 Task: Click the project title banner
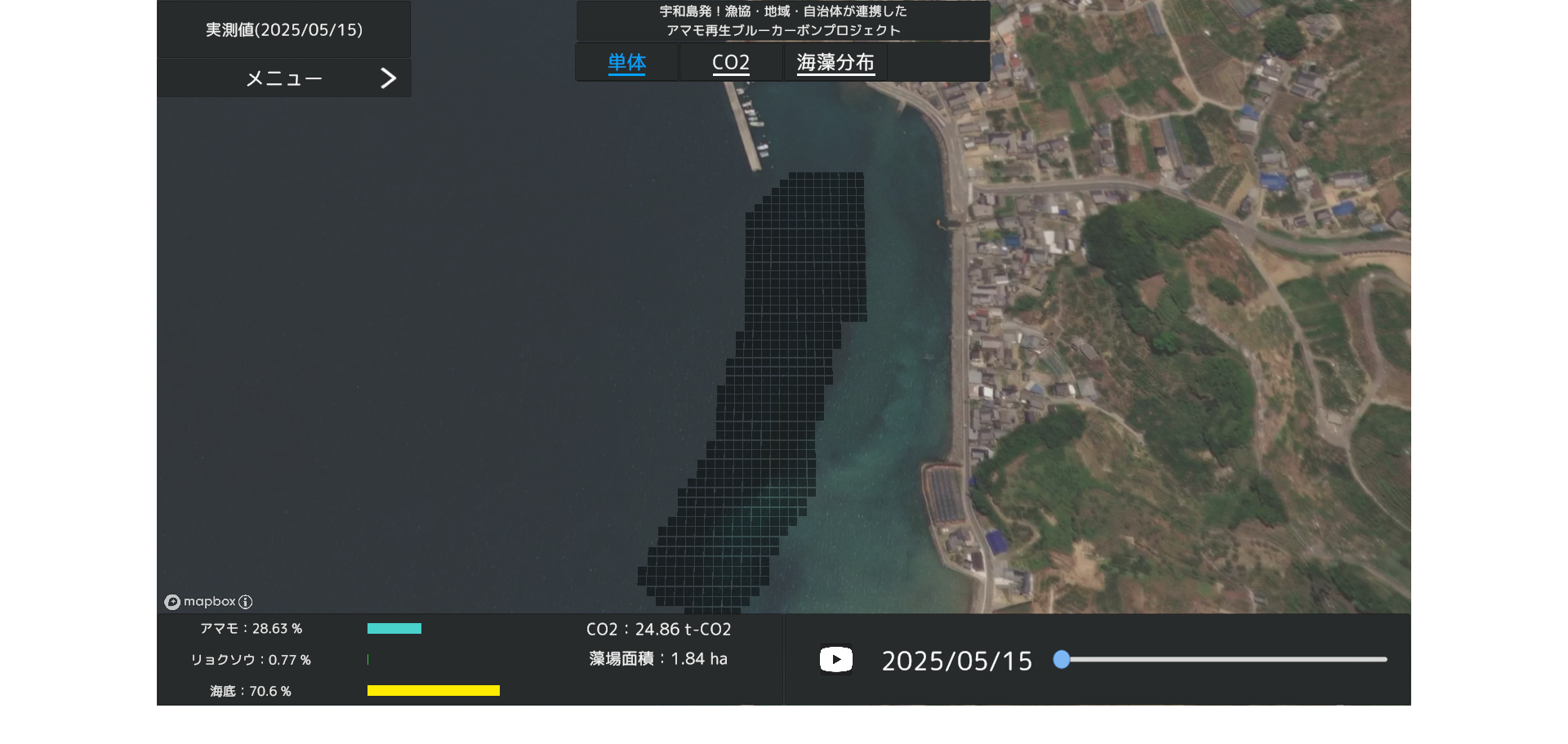(782, 21)
